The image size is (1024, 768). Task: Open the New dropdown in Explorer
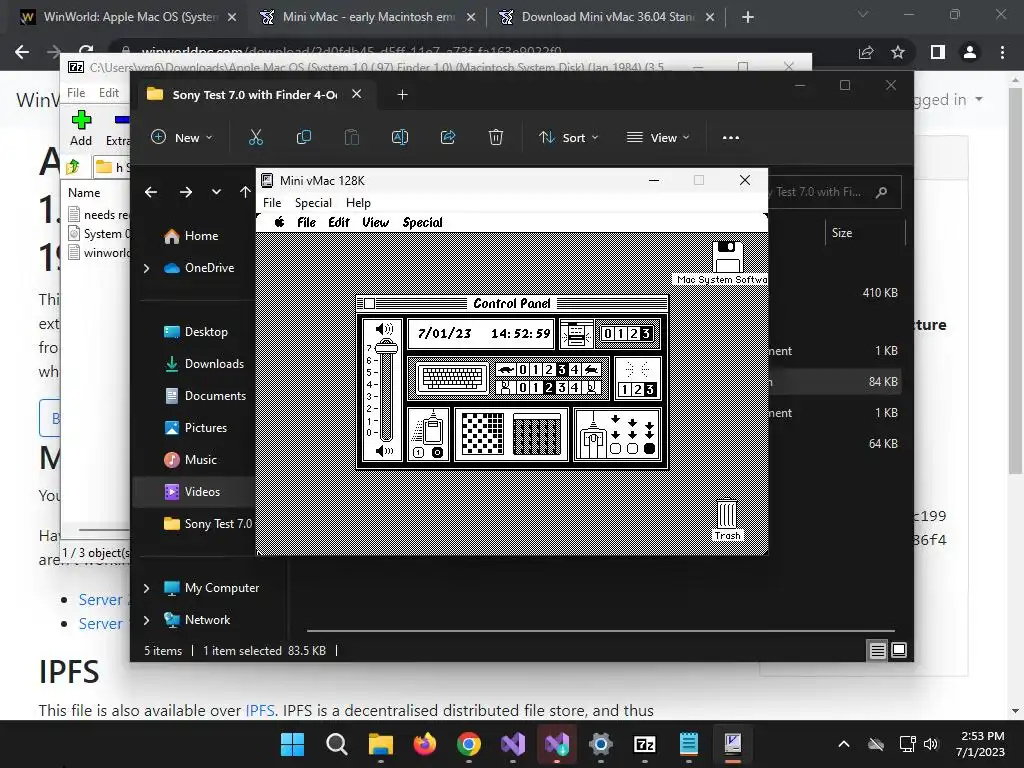pyautogui.click(x=182, y=137)
